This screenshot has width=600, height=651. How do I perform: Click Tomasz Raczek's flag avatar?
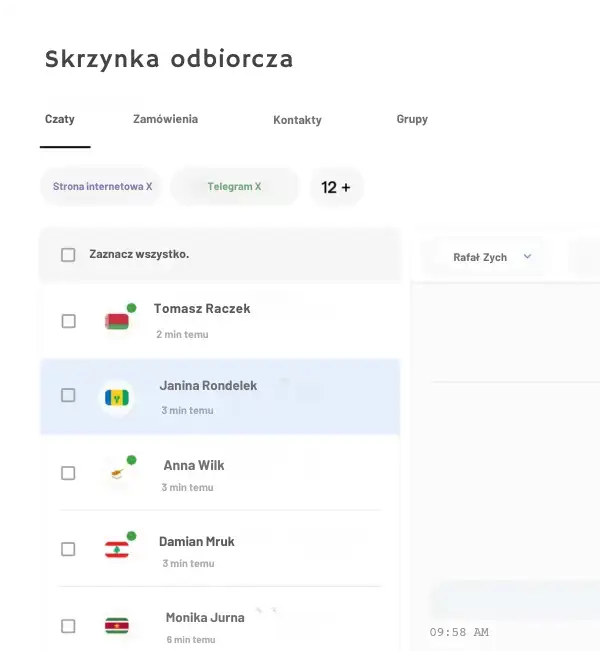tap(117, 321)
